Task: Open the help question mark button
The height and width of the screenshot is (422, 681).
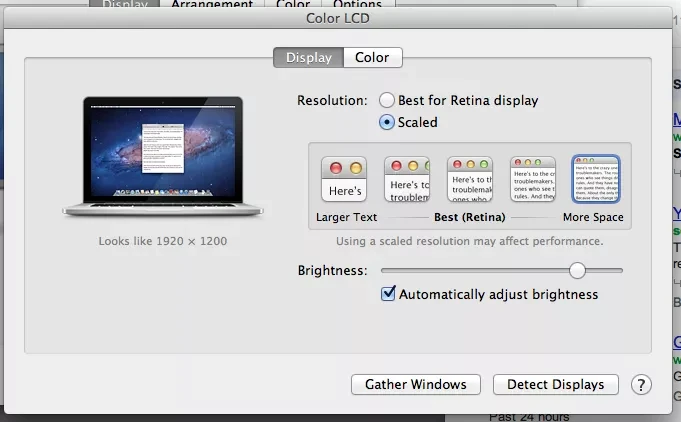Action: point(642,385)
